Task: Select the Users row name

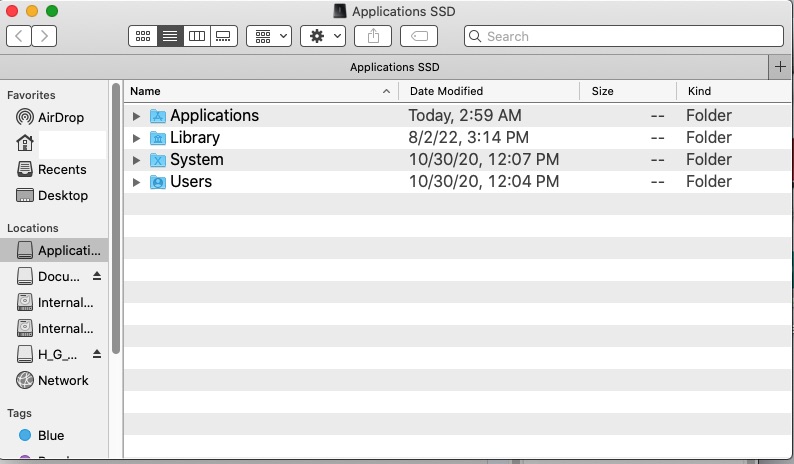Action: (191, 181)
